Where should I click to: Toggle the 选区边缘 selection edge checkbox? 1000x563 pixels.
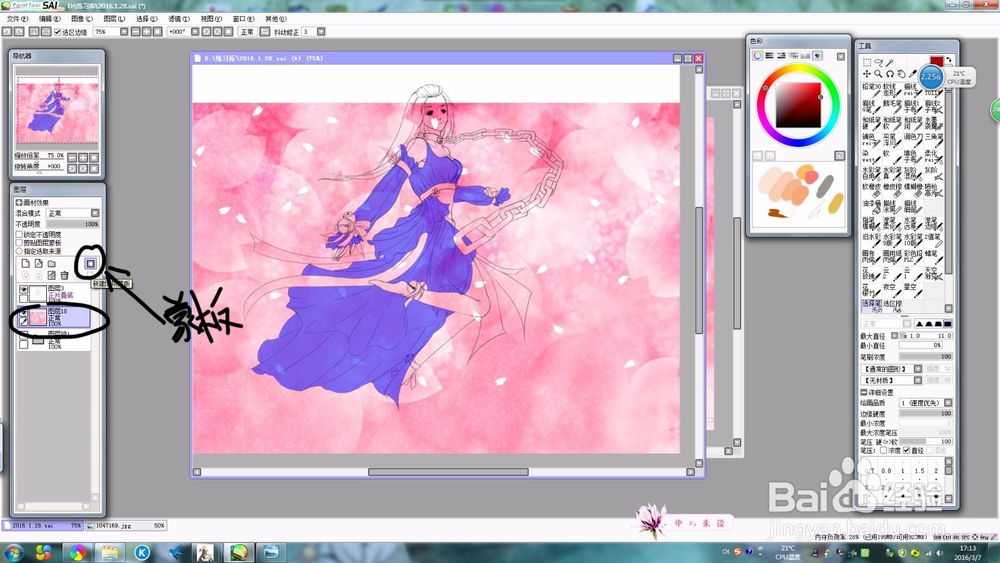pyautogui.click(x=57, y=32)
